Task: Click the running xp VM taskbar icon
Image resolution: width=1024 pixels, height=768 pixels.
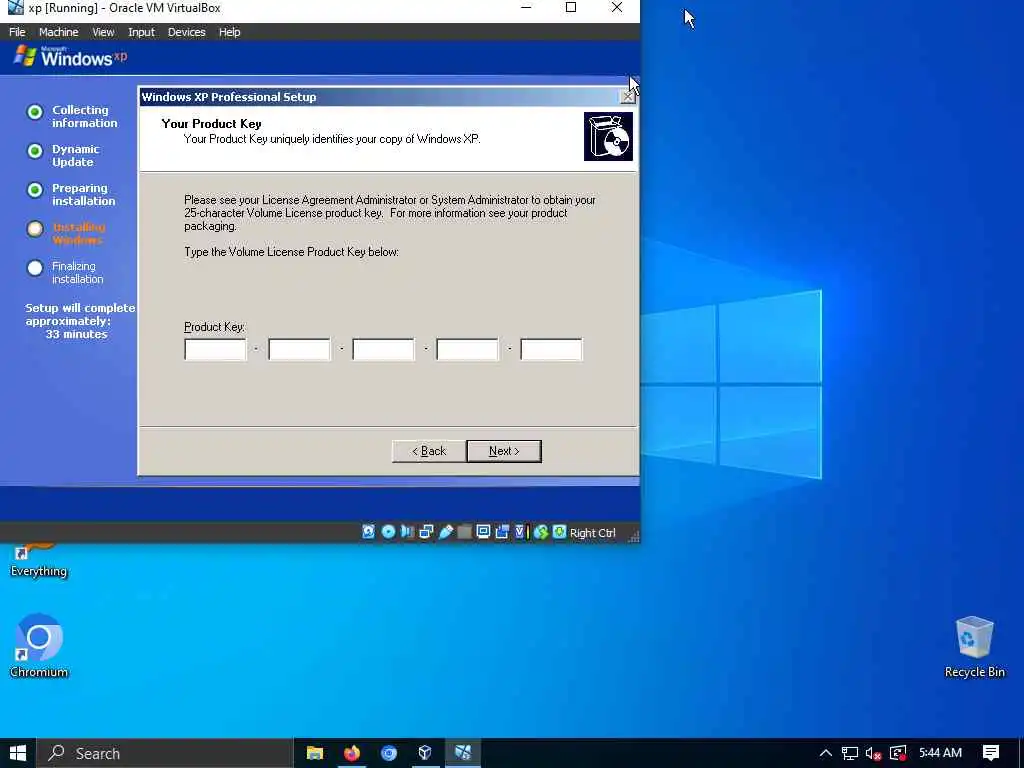Action: coord(463,753)
